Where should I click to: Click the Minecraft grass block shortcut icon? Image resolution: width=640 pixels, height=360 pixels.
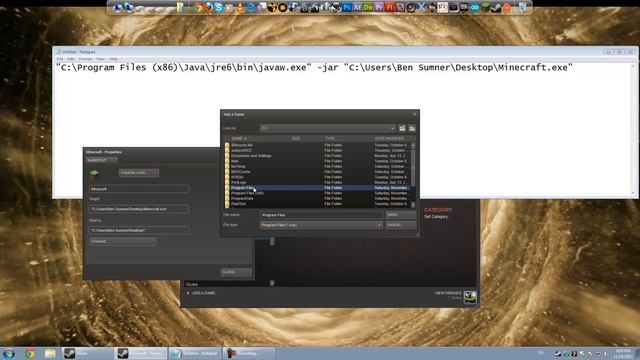(94, 174)
